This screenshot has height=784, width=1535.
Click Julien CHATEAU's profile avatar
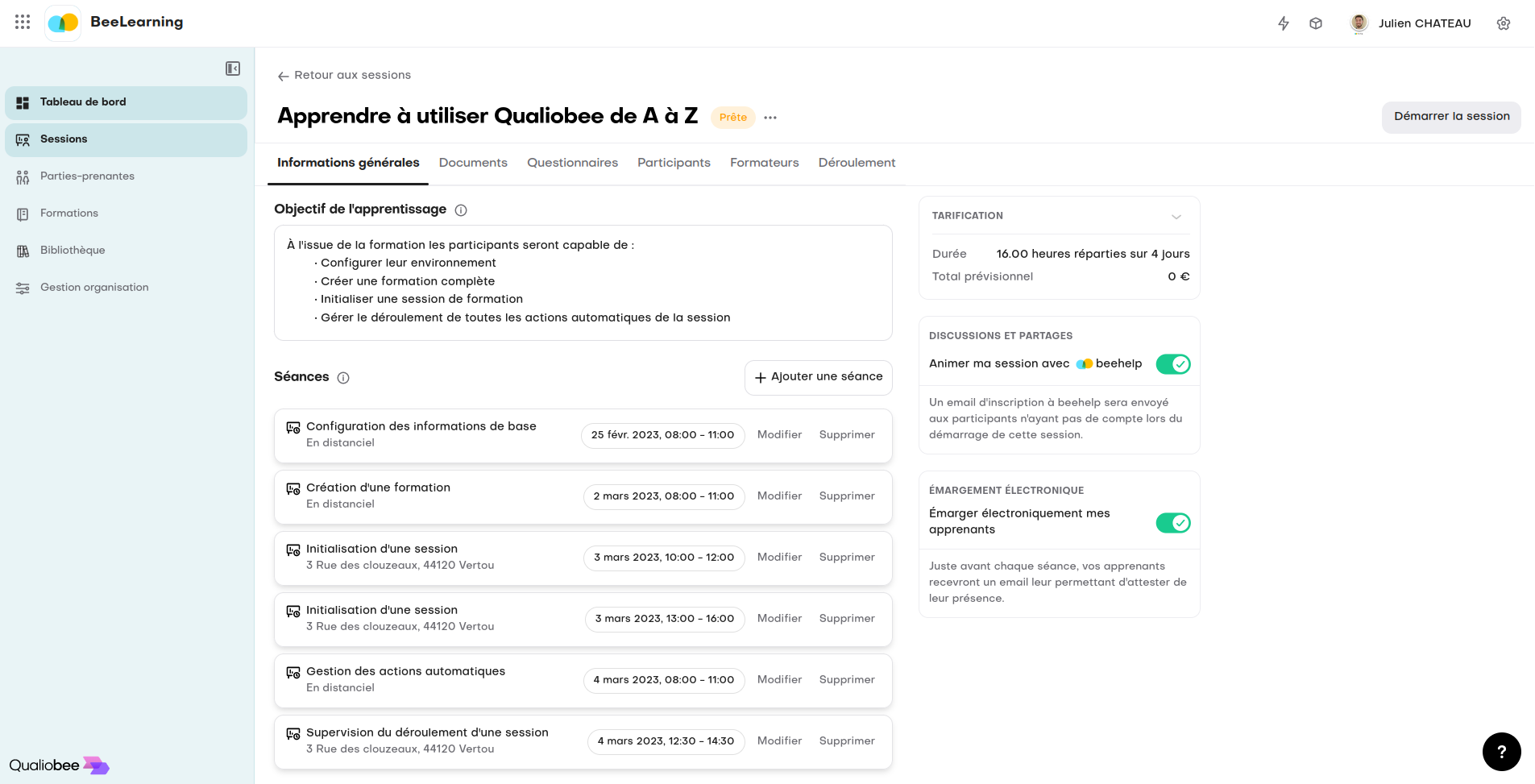click(1359, 23)
